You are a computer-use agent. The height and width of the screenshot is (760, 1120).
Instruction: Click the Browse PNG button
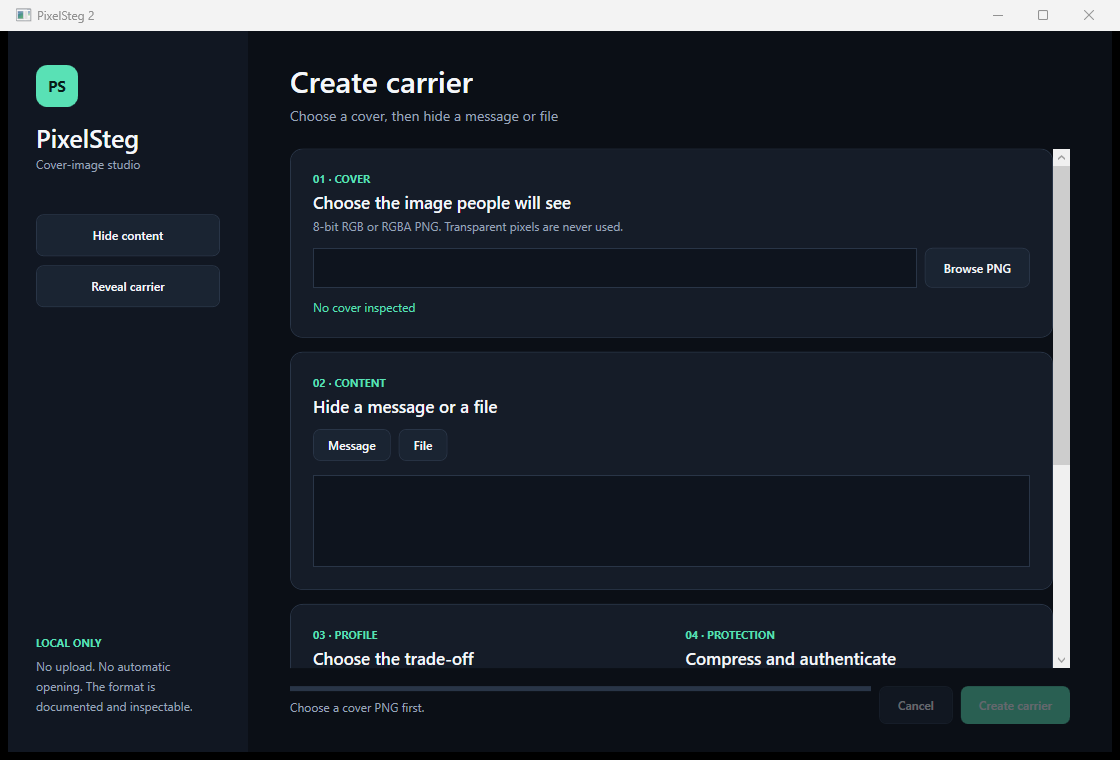(977, 269)
